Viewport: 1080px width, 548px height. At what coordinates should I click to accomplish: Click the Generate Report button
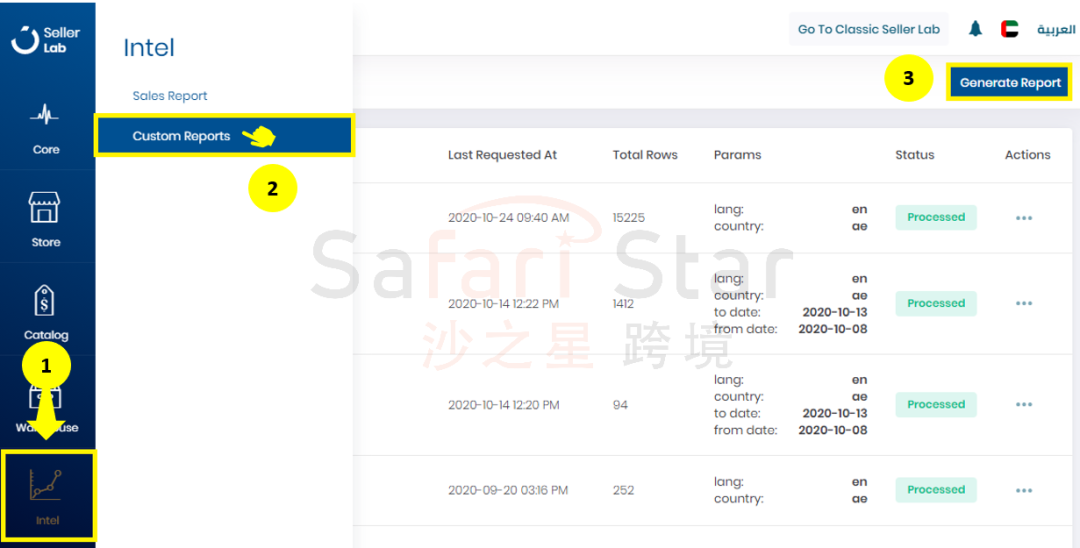[x=1010, y=83]
